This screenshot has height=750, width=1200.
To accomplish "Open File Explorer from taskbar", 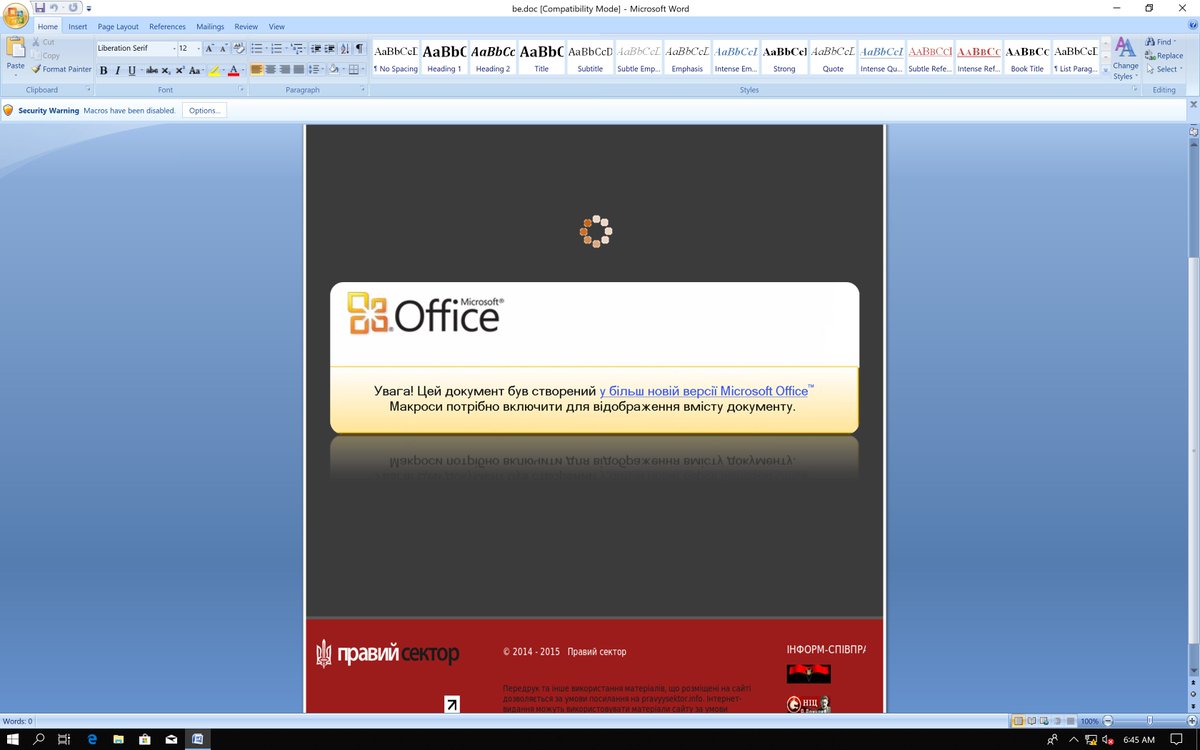I will [117, 739].
